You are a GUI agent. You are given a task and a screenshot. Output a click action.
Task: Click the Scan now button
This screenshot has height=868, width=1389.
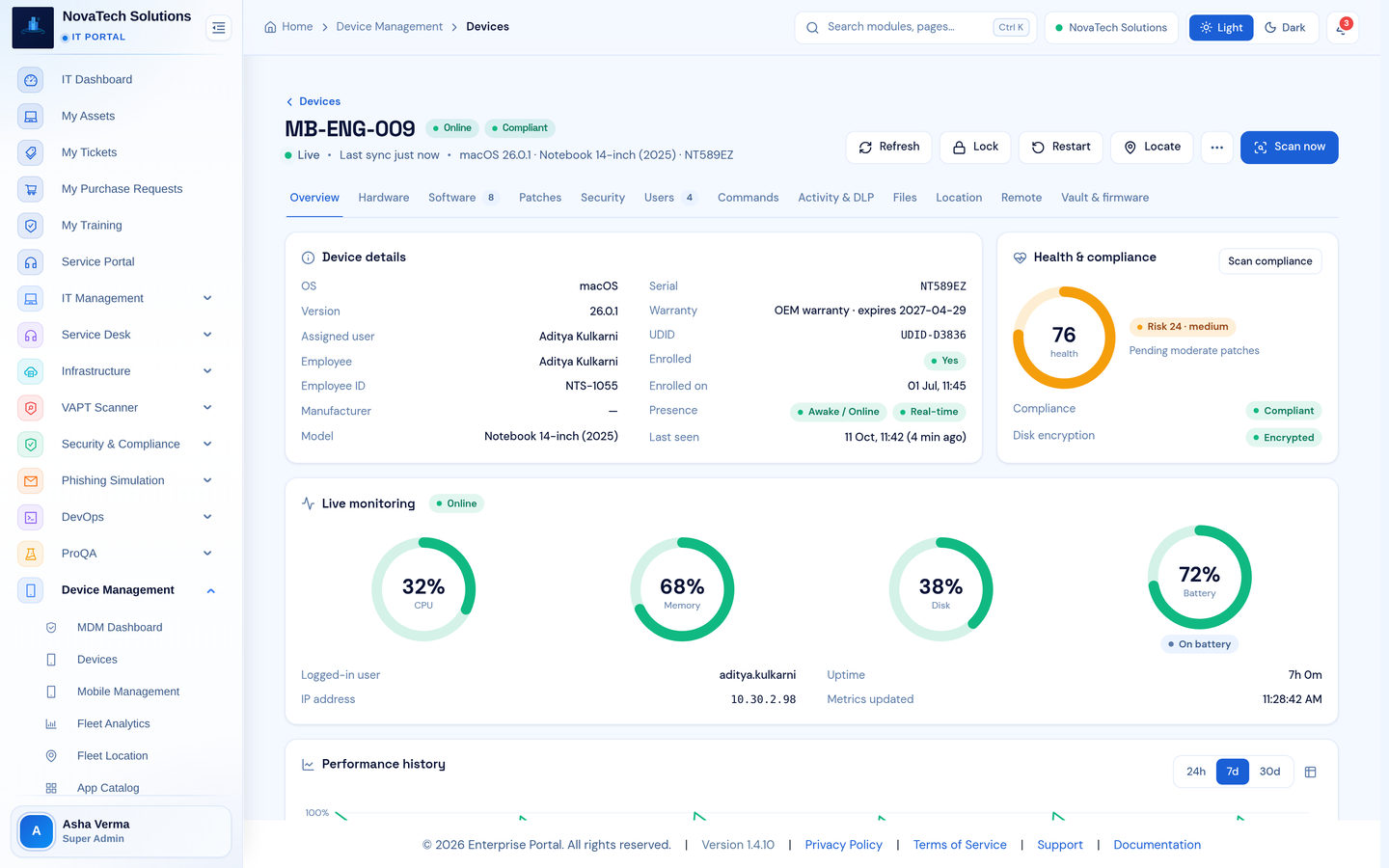click(x=1290, y=148)
